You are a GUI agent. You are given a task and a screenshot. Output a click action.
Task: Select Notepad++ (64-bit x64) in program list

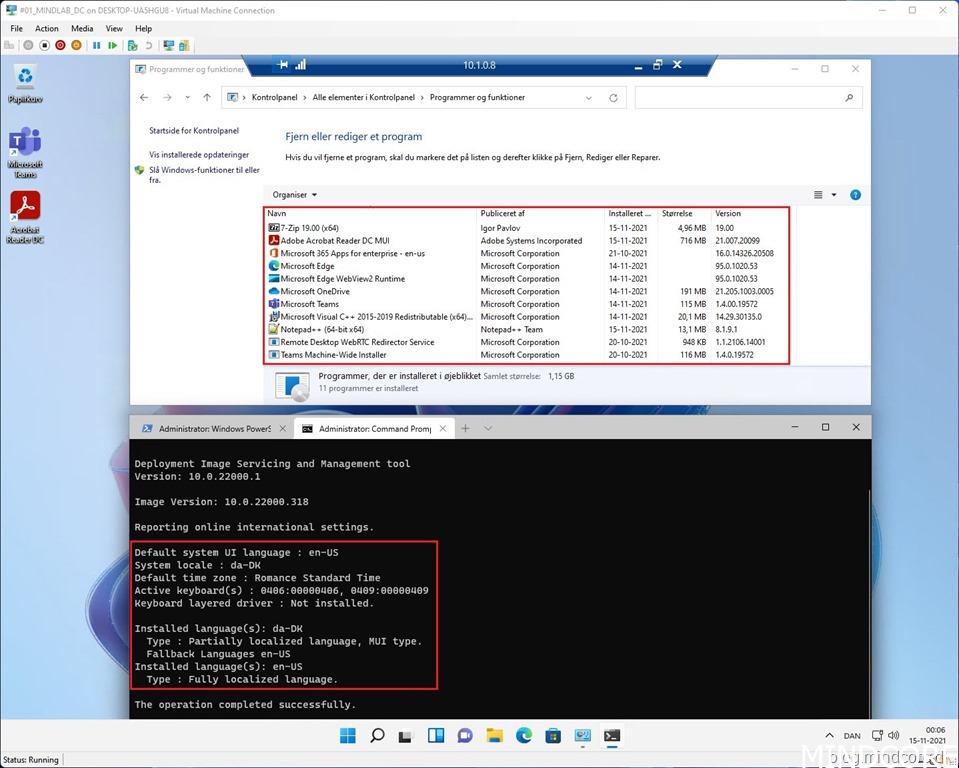322,329
